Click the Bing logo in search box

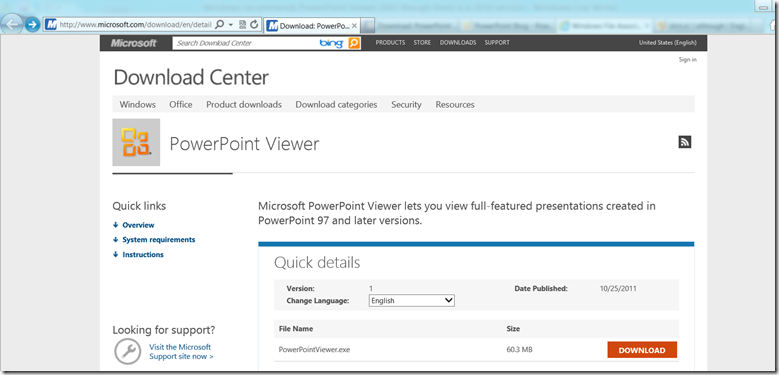331,43
